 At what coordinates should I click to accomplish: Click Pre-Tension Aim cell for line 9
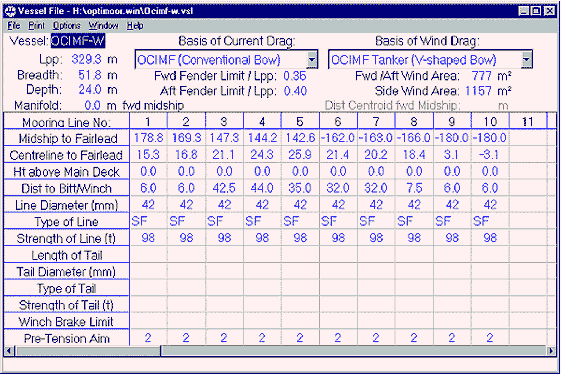(x=452, y=337)
